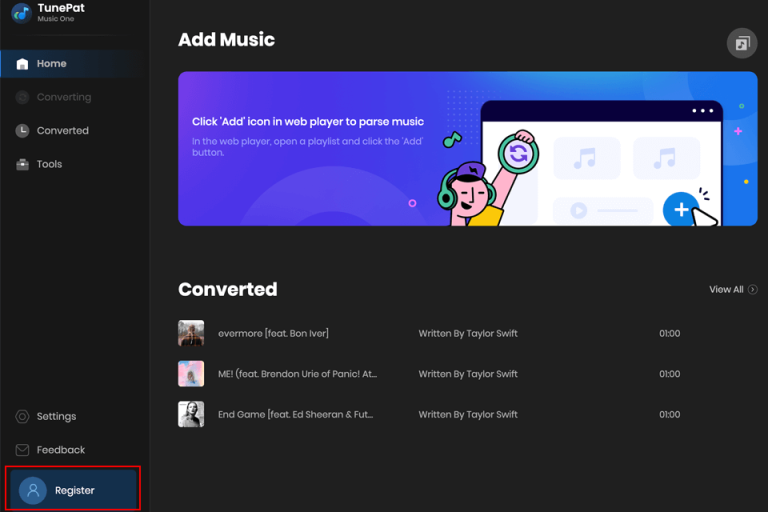768x512 pixels.
Task: Click the Converted clock icon
Action: (22, 130)
